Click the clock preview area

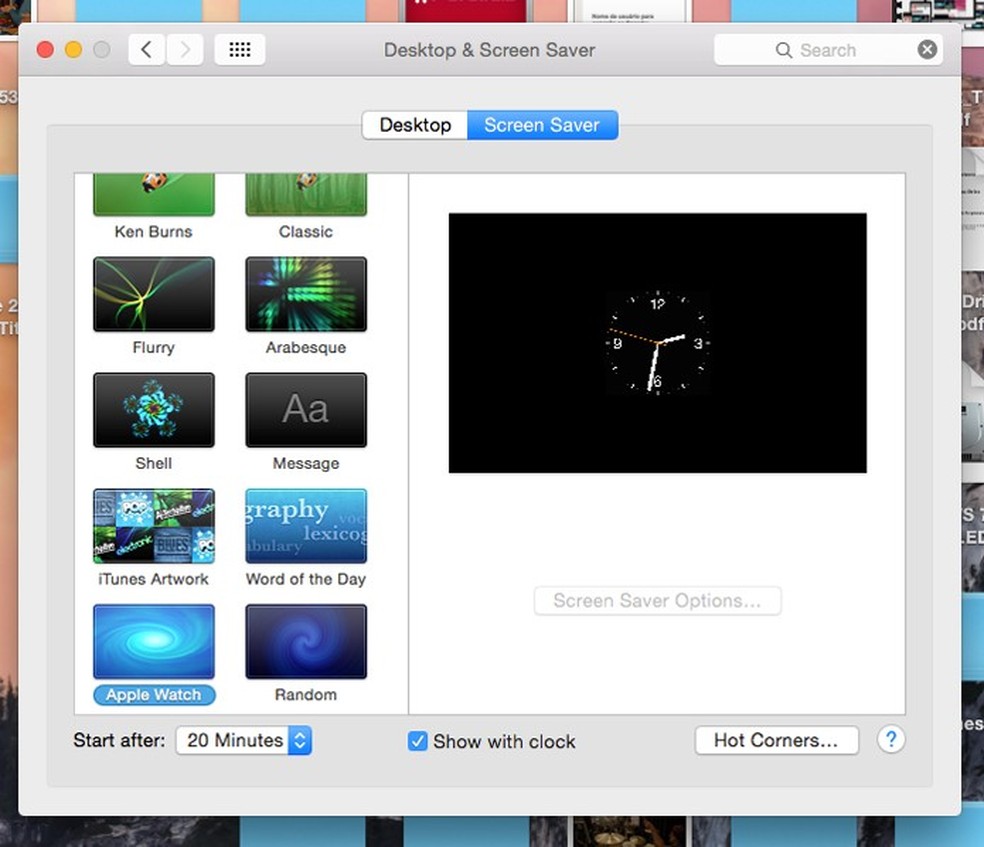pyautogui.click(x=658, y=343)
